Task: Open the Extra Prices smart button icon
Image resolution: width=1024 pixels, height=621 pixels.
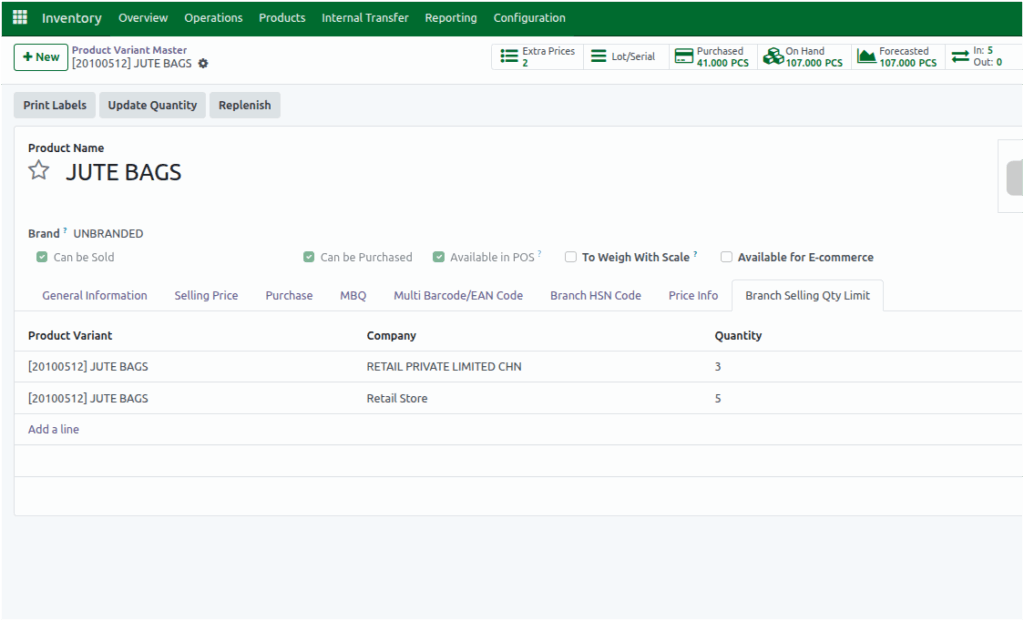Action: click(x=510, y=56)
